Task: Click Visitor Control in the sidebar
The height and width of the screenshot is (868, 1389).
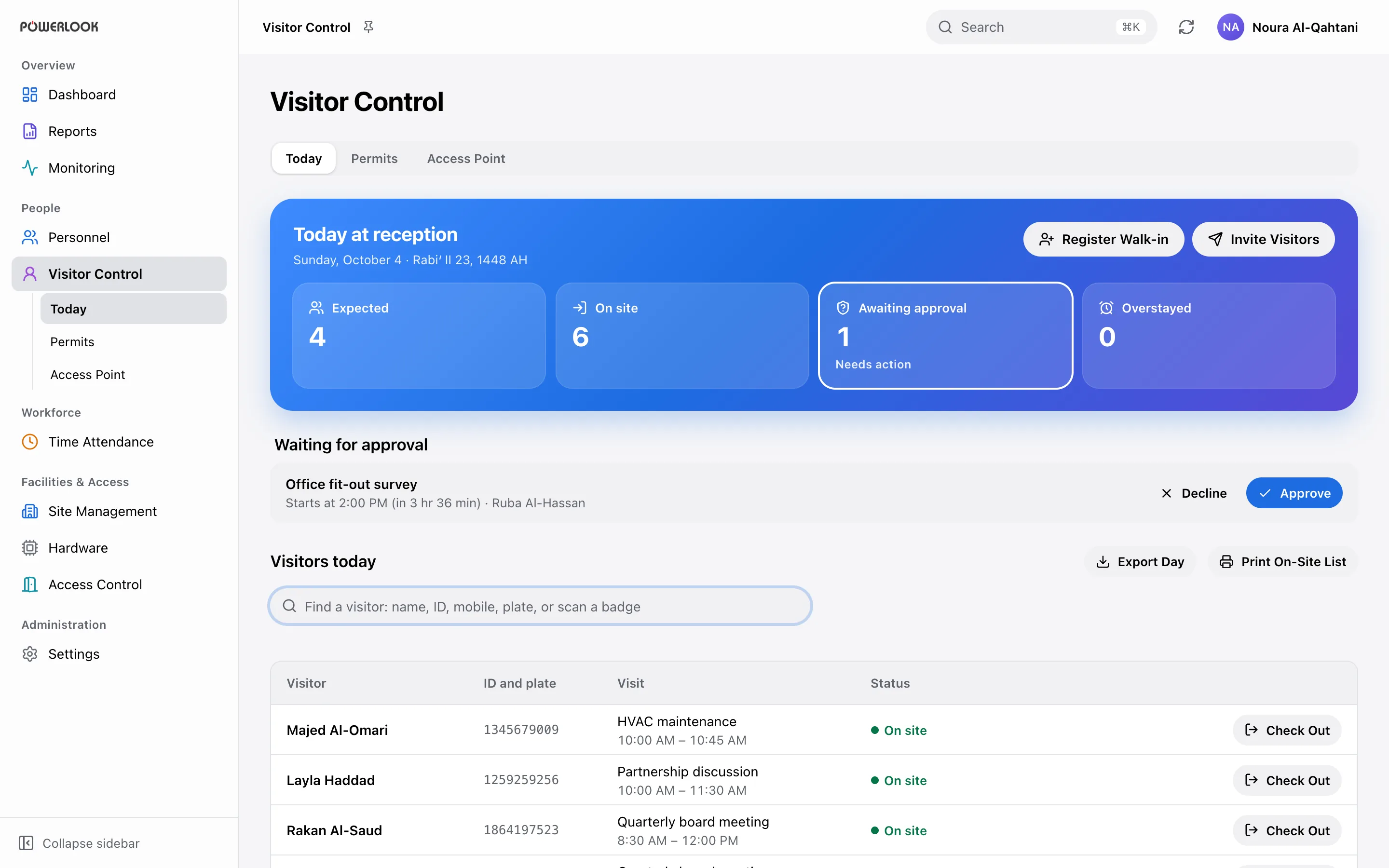Action: (119, 274)
